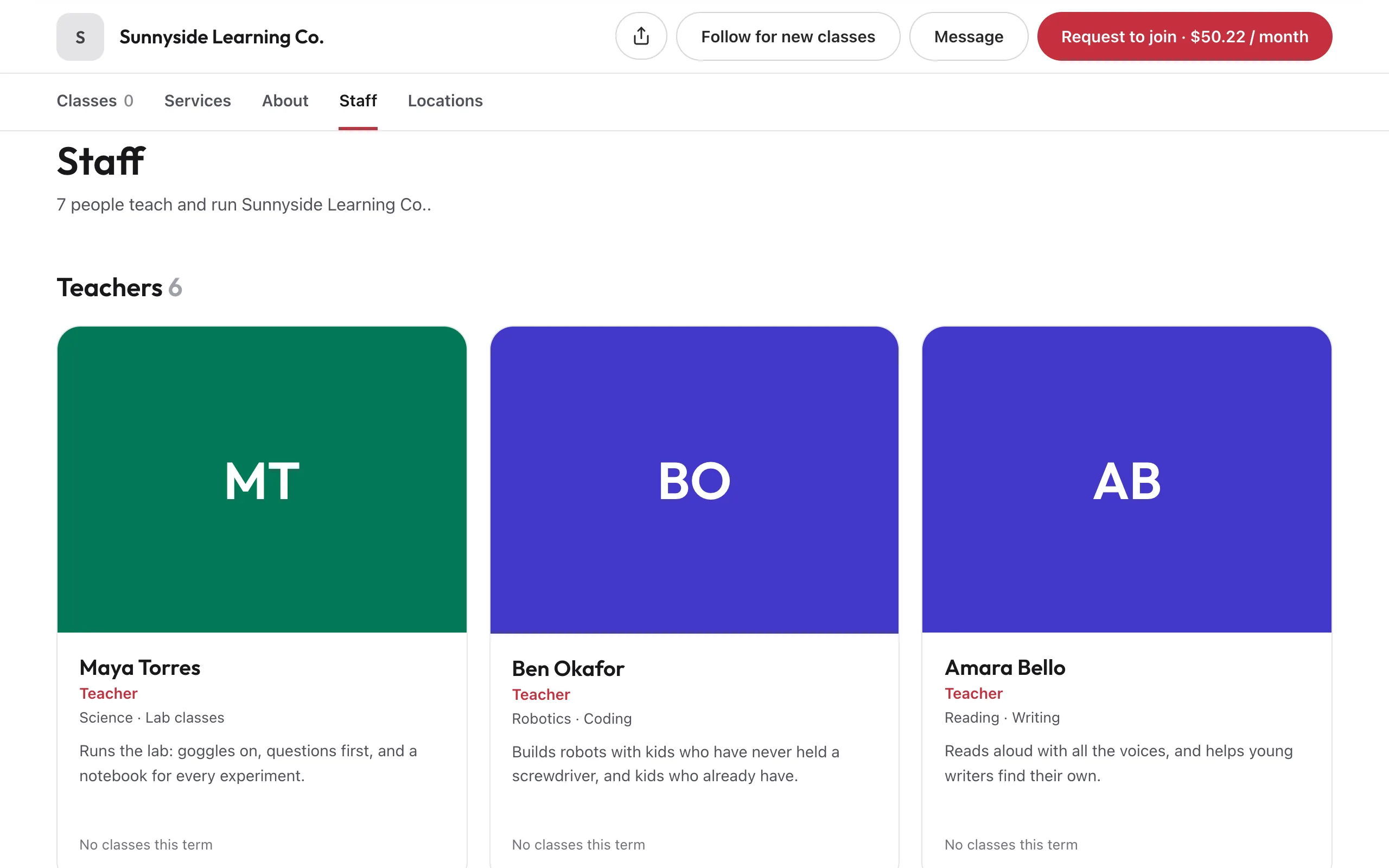
Task: Click 'Science · Lab classes' subjects text
Action: [x=152, y=718]
